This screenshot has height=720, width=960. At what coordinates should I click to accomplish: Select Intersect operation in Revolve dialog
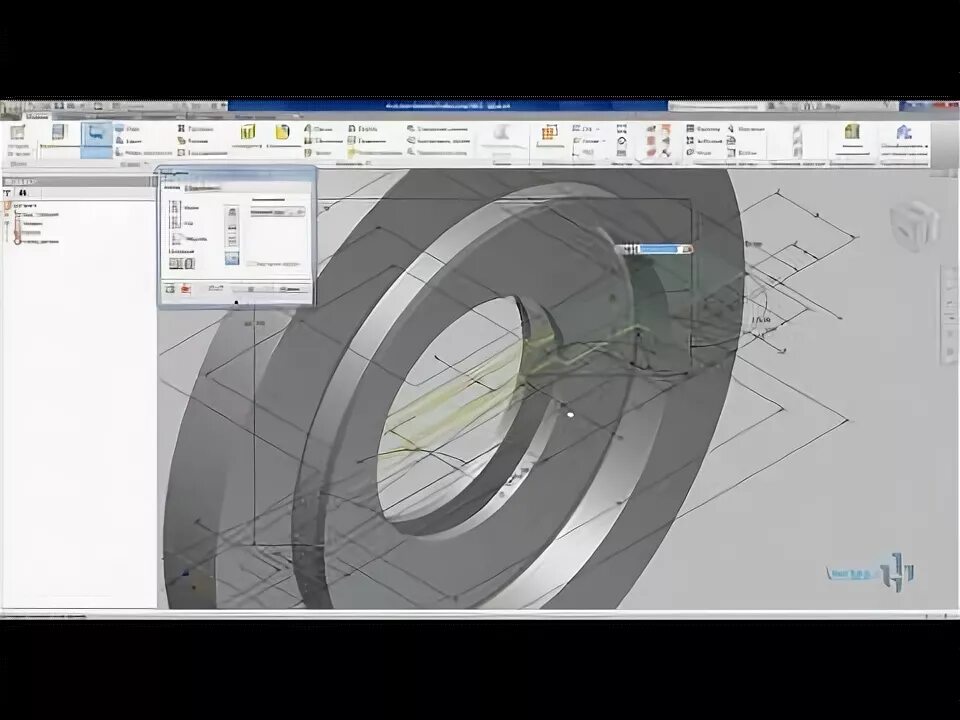[x=232, y=240]
